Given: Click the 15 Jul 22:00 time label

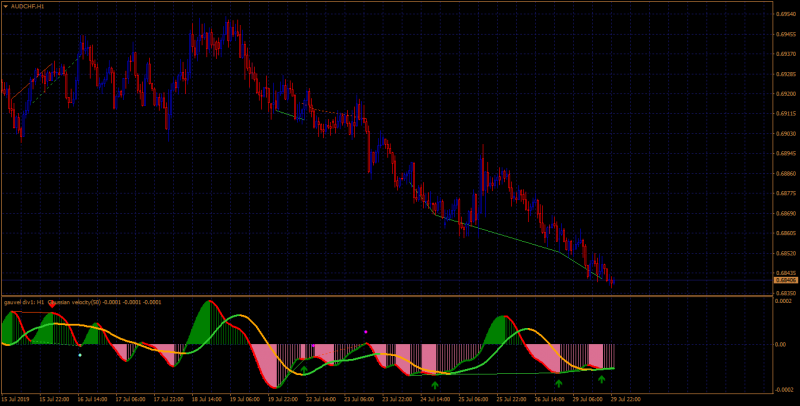Looking at the screenshot, I should 53,399.
